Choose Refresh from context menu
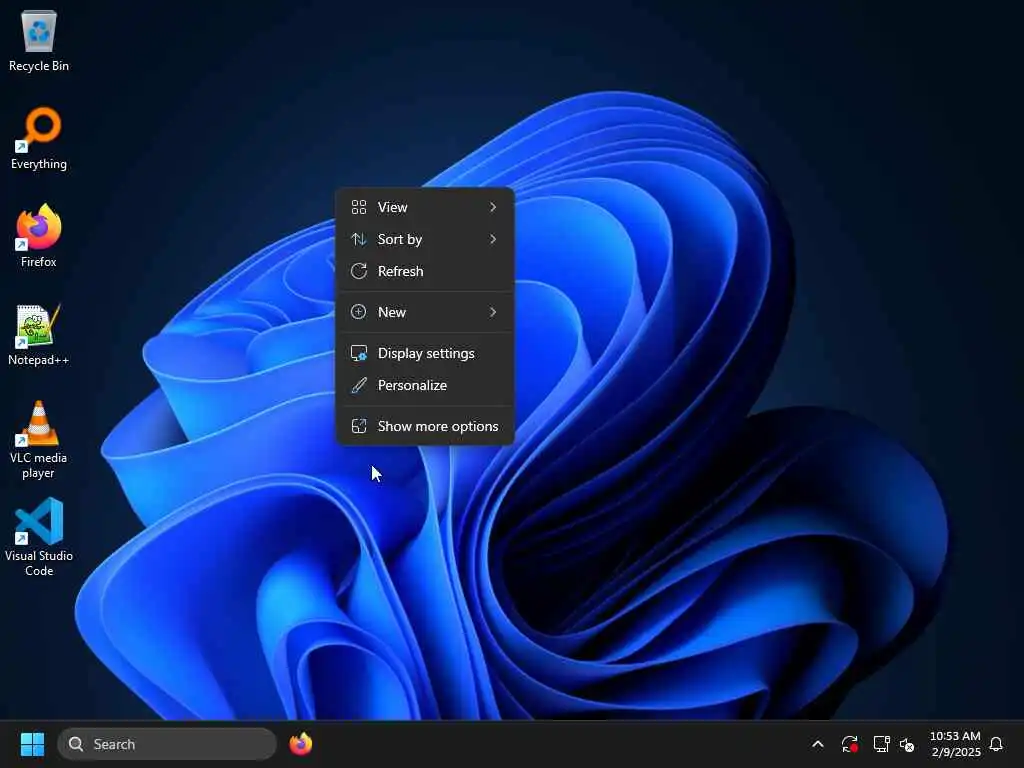The width and height of the screenshot is (1024, 768). [x=424, y=271]
